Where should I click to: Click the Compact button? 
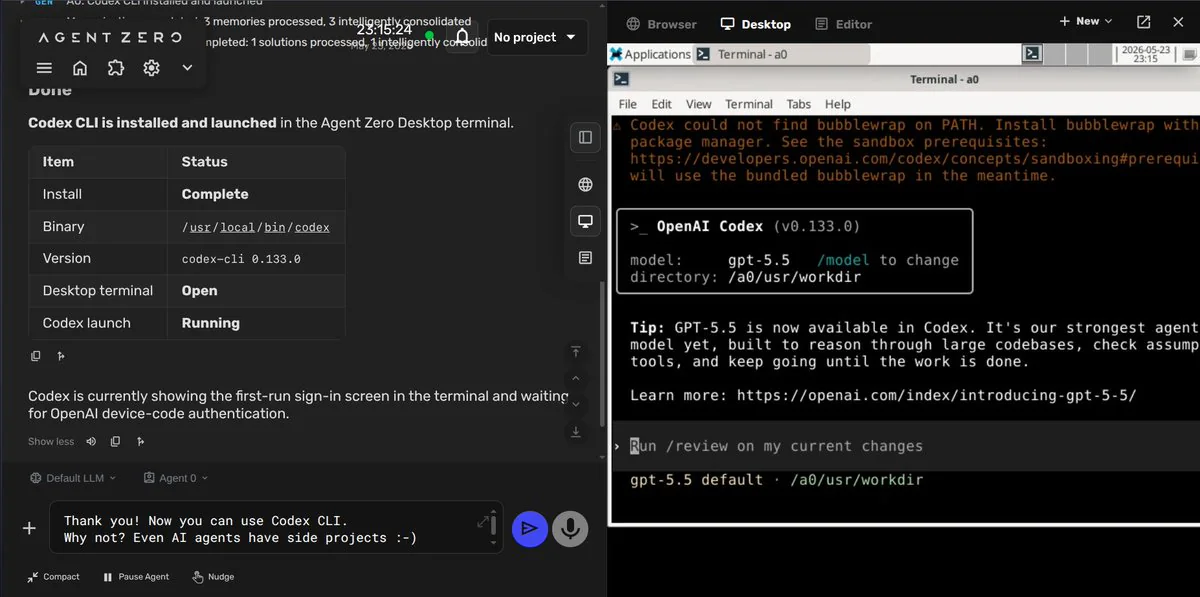point(54,577)
